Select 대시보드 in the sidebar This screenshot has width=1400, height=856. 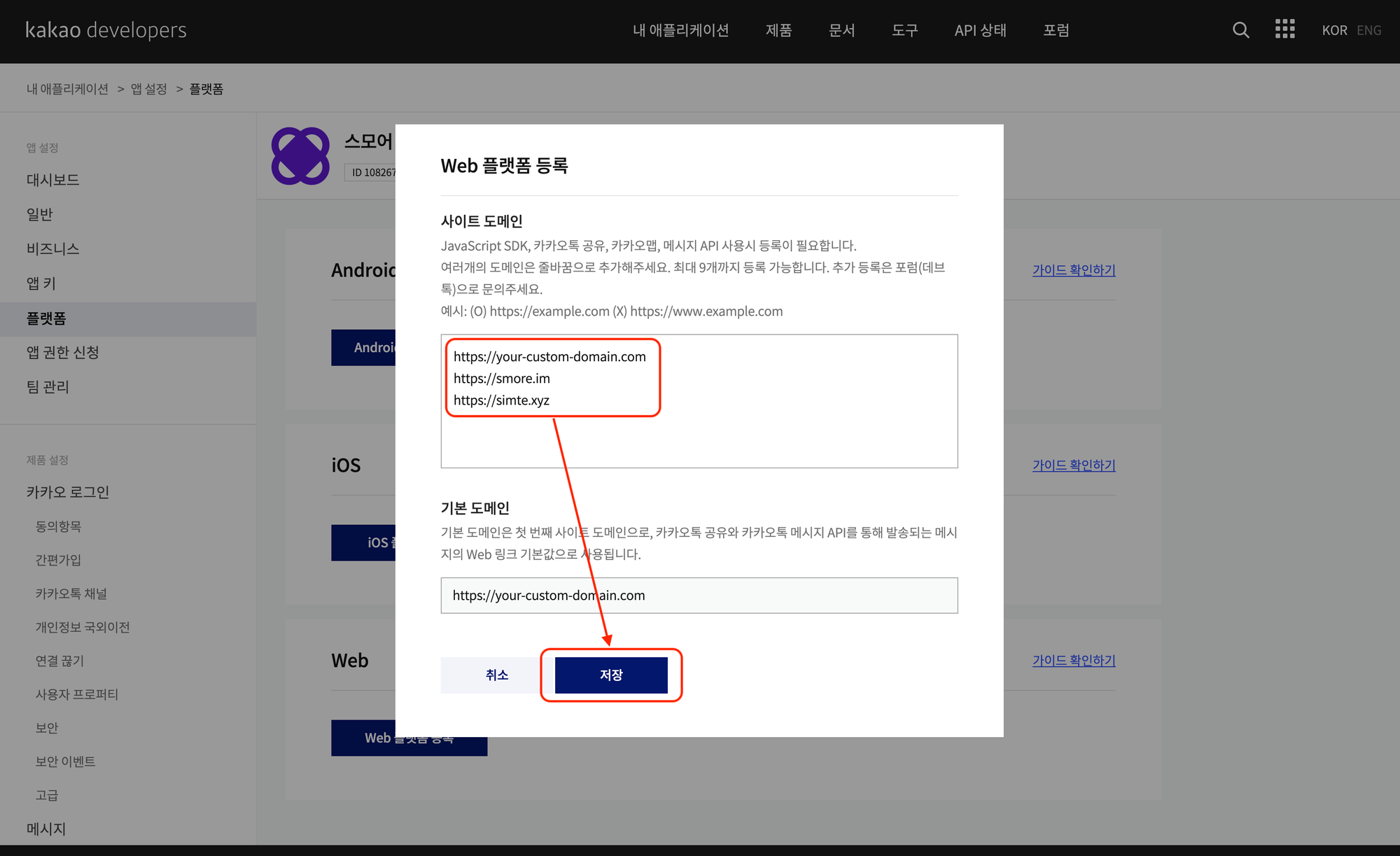point(53,180)
